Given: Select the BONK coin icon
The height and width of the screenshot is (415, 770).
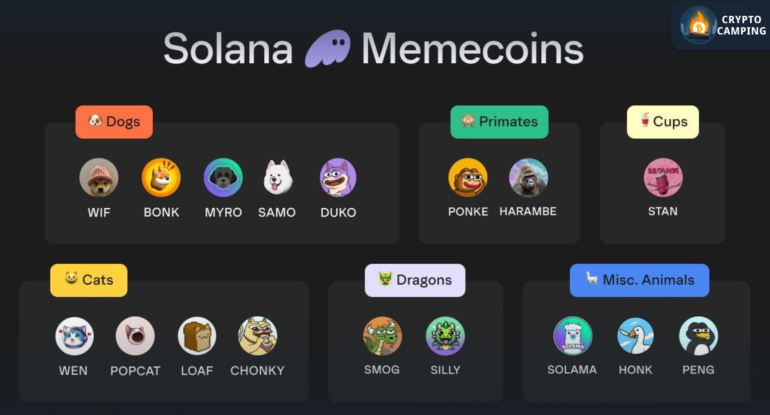Looking at the screenshot, I should (161, 177).
